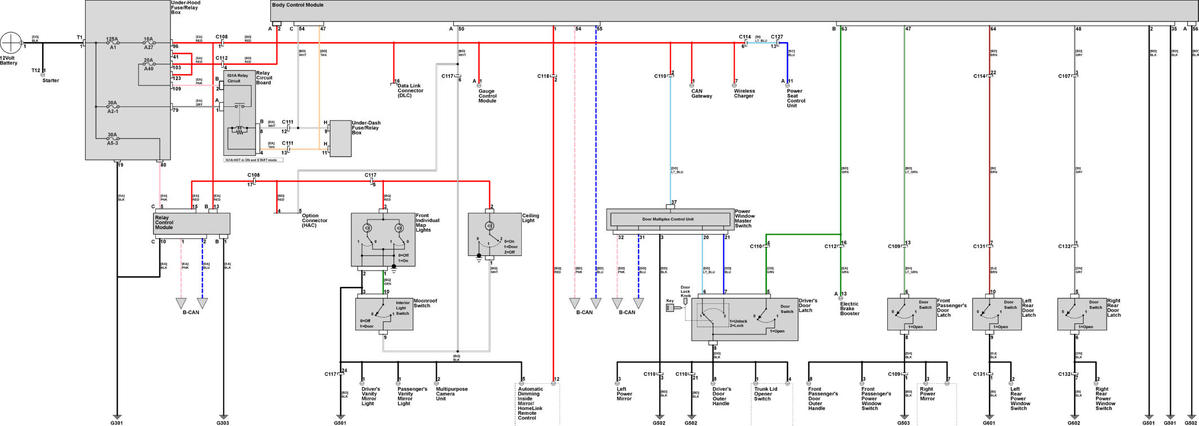Viewport: 1199px width, 426px height.
Task: Click the C107 connector label
Action: 1064,76
